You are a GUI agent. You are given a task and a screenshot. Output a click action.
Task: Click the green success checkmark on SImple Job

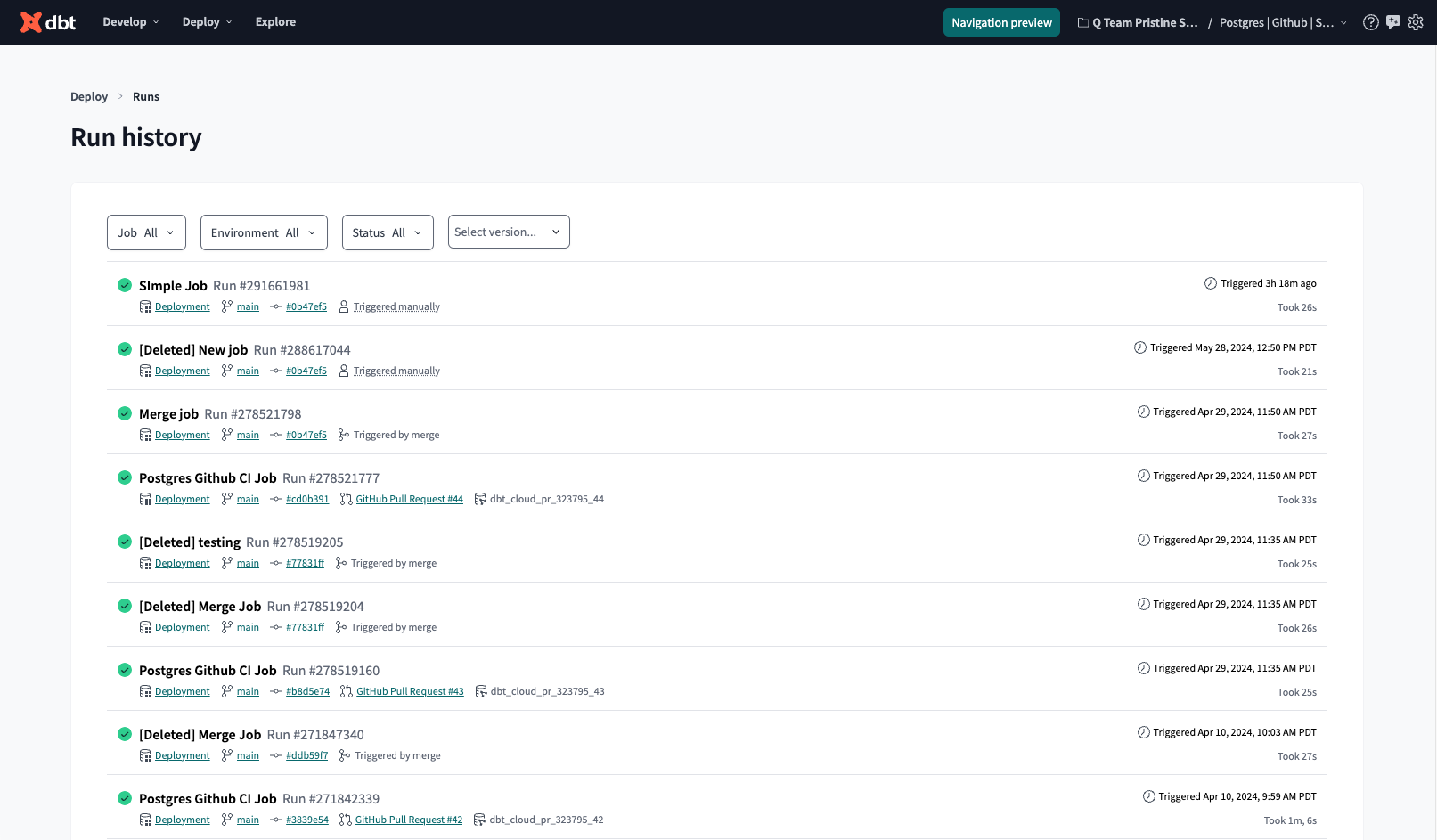125,285
